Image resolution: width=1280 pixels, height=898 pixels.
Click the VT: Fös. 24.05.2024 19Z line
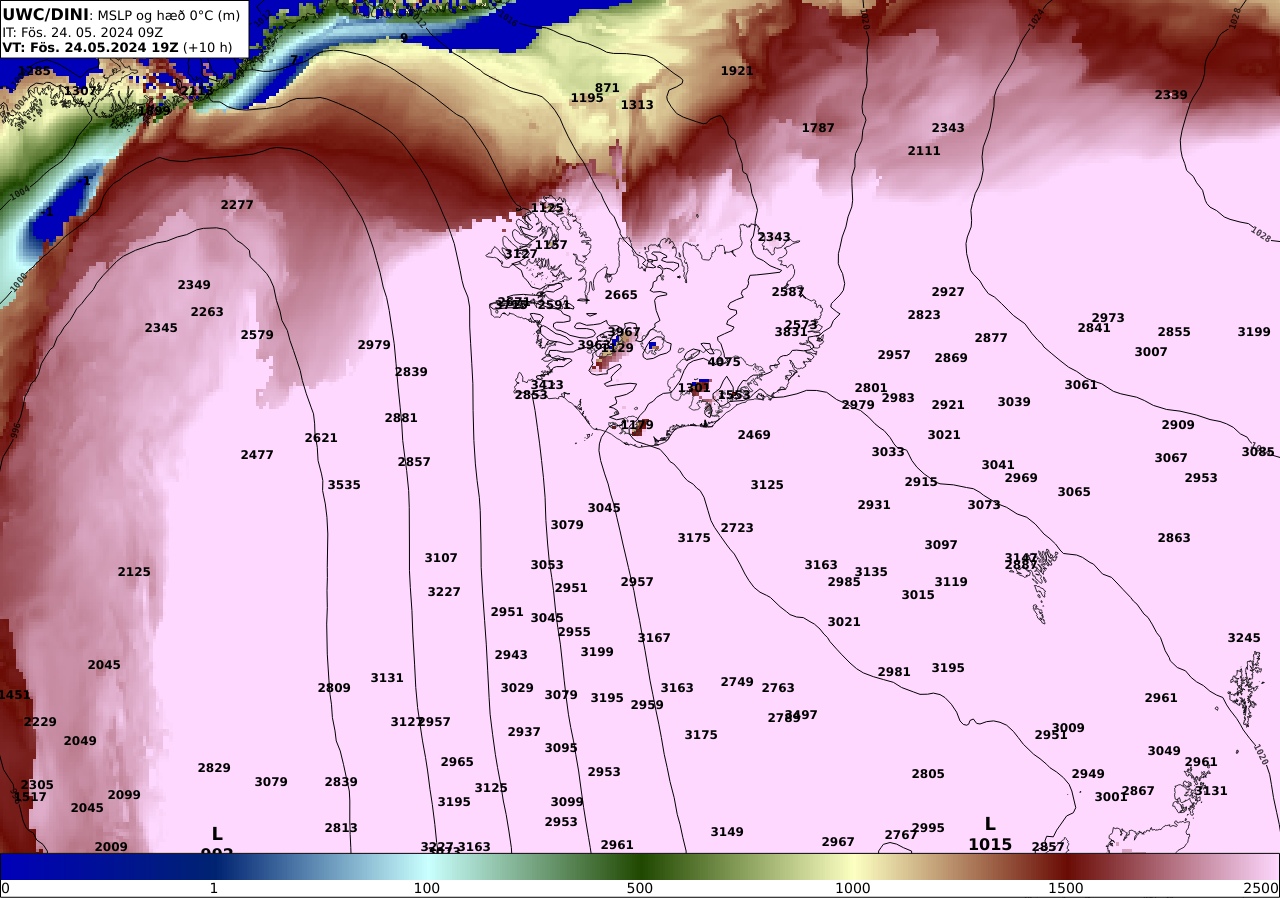pos(117,47)
